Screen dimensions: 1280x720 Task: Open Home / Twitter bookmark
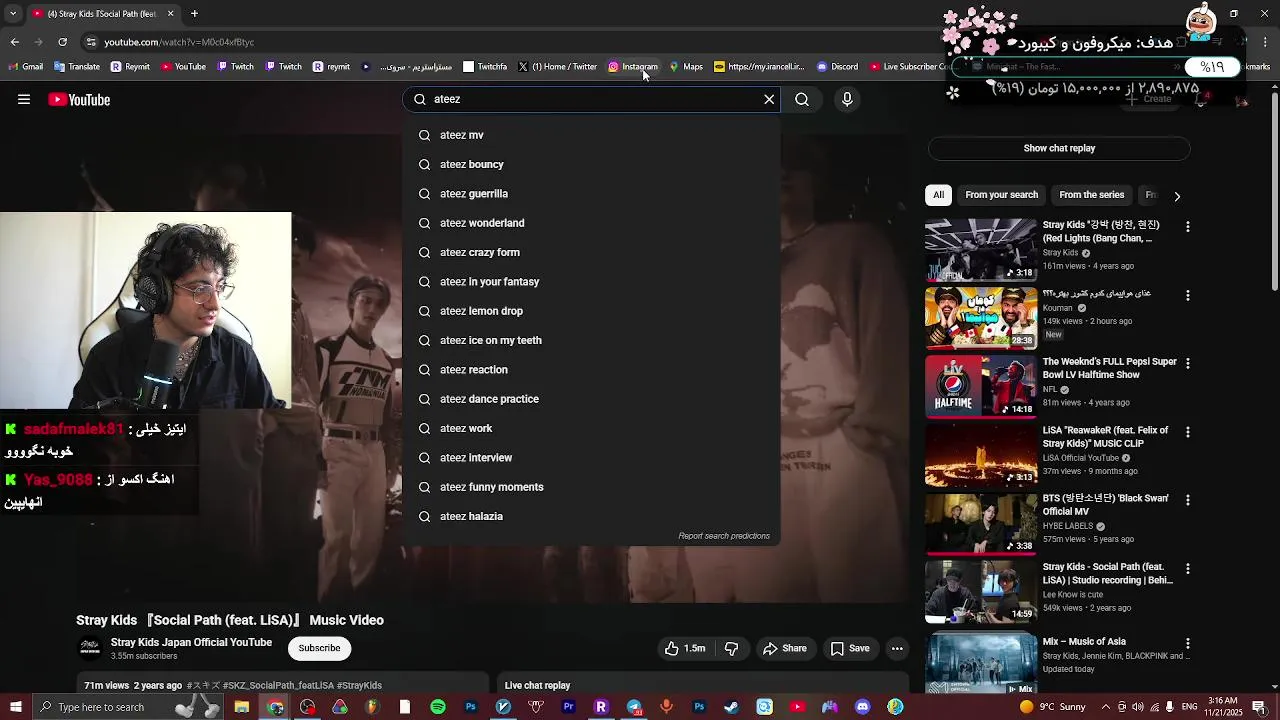[557, 67]
